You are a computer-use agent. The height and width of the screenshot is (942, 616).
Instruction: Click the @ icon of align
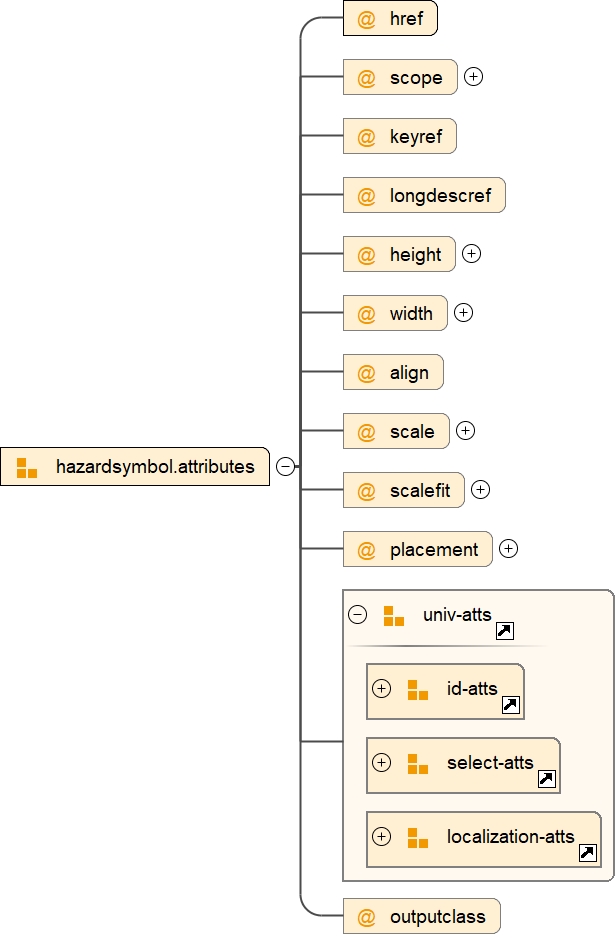coord(366,373)
